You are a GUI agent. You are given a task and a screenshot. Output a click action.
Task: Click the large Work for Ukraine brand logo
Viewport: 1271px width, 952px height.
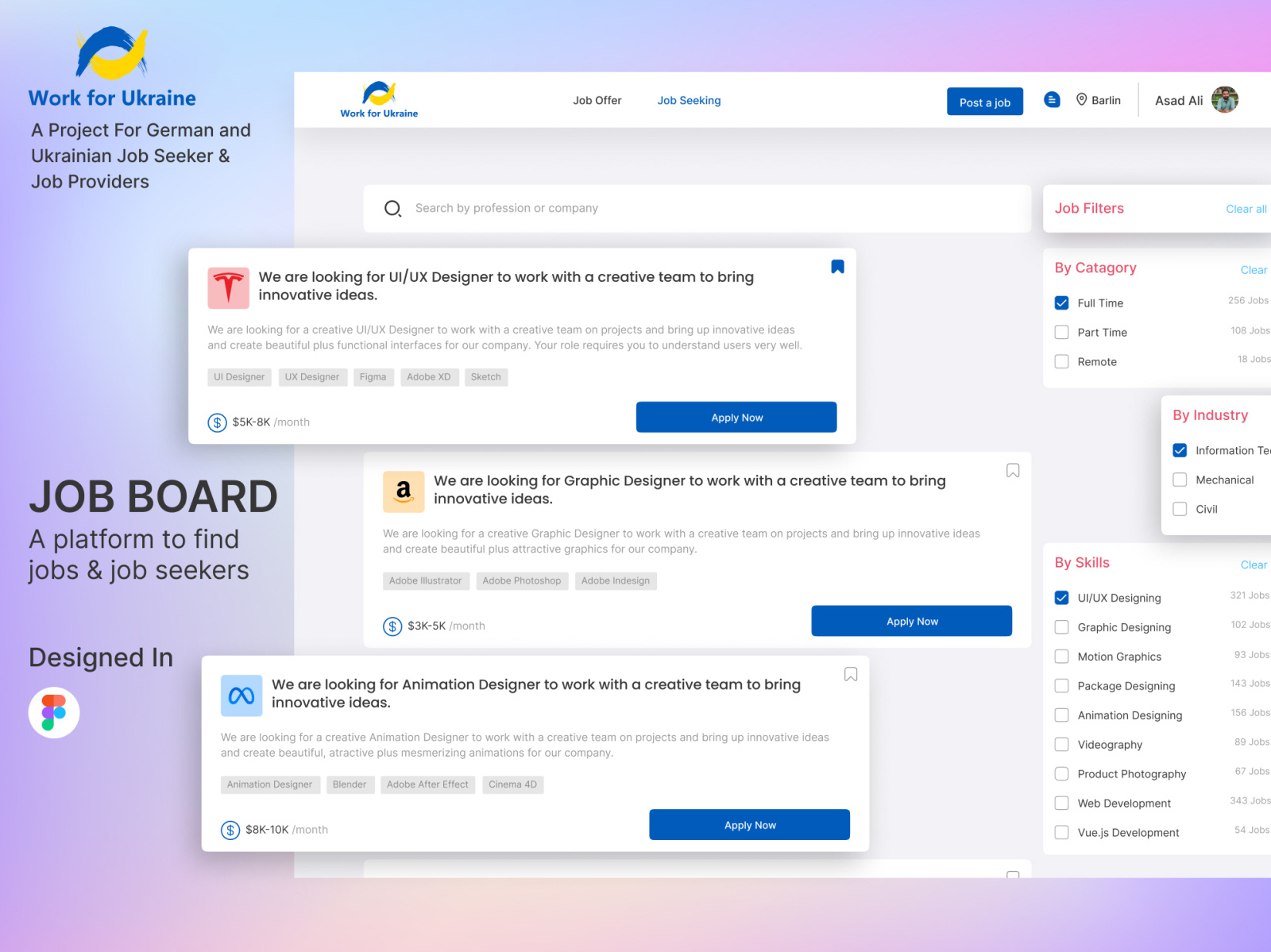click(112, 67)
